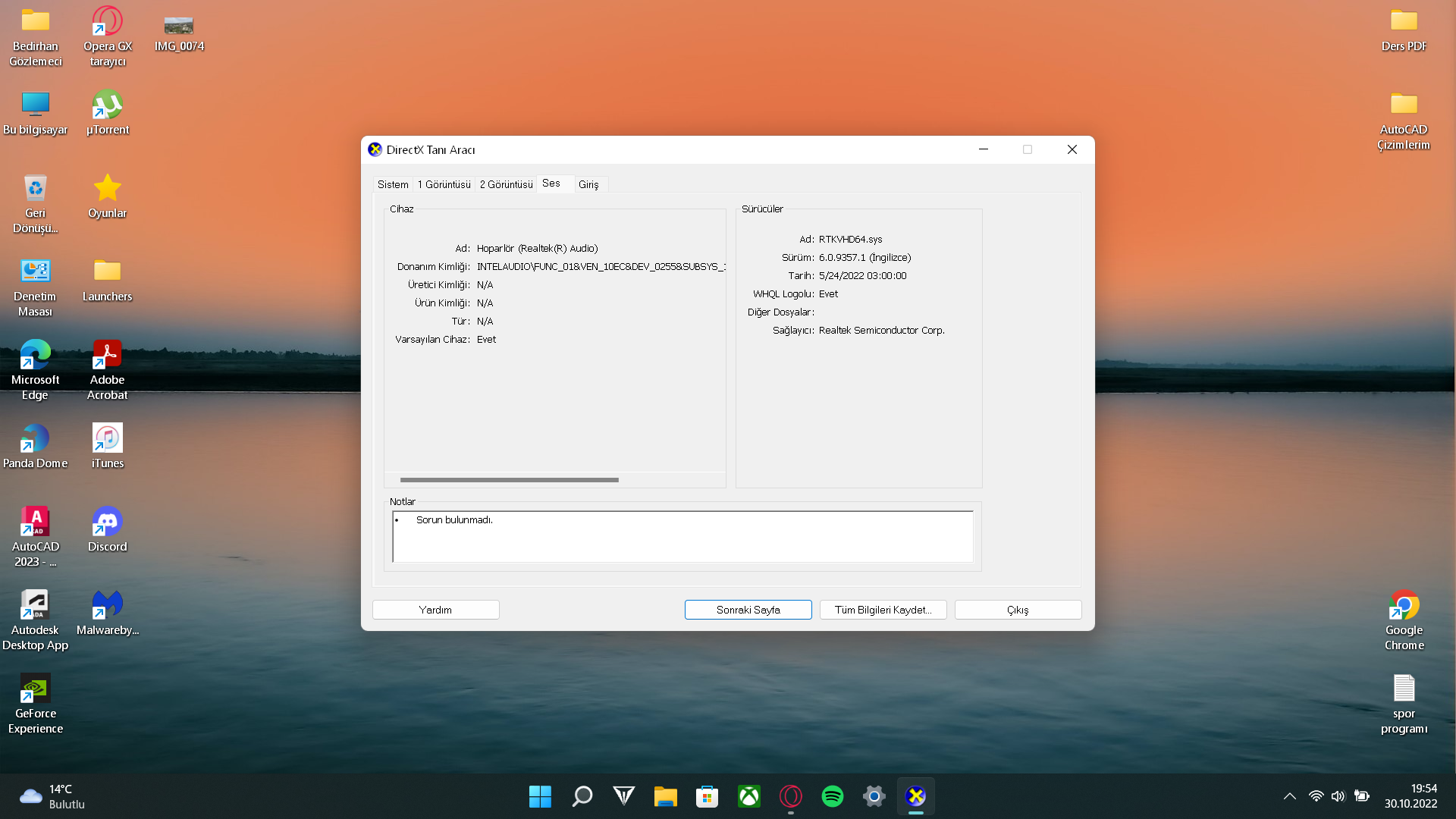Click the Microsoft Store taskbar icon
This screenshot has width=1456, height=819.
[707, 796]
